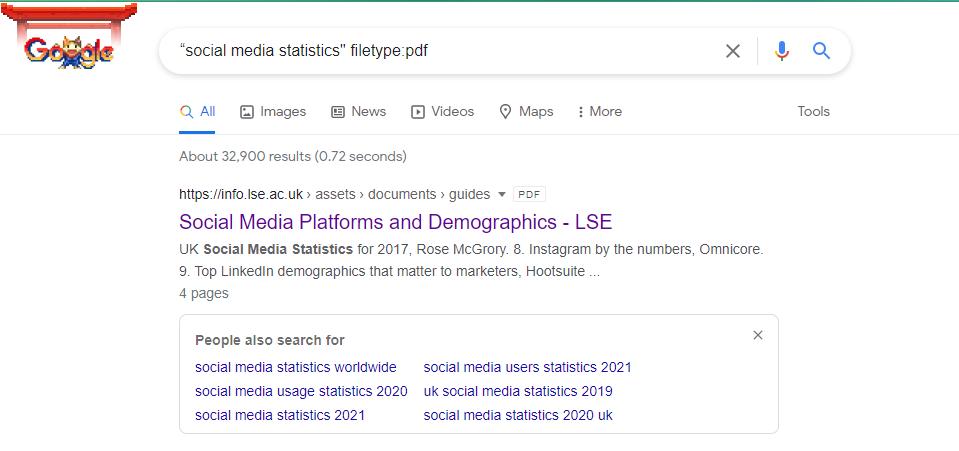Open the Tools options
Image resolution: width=959 pixels, height=451 pixels.
click(x=813, y=112)
